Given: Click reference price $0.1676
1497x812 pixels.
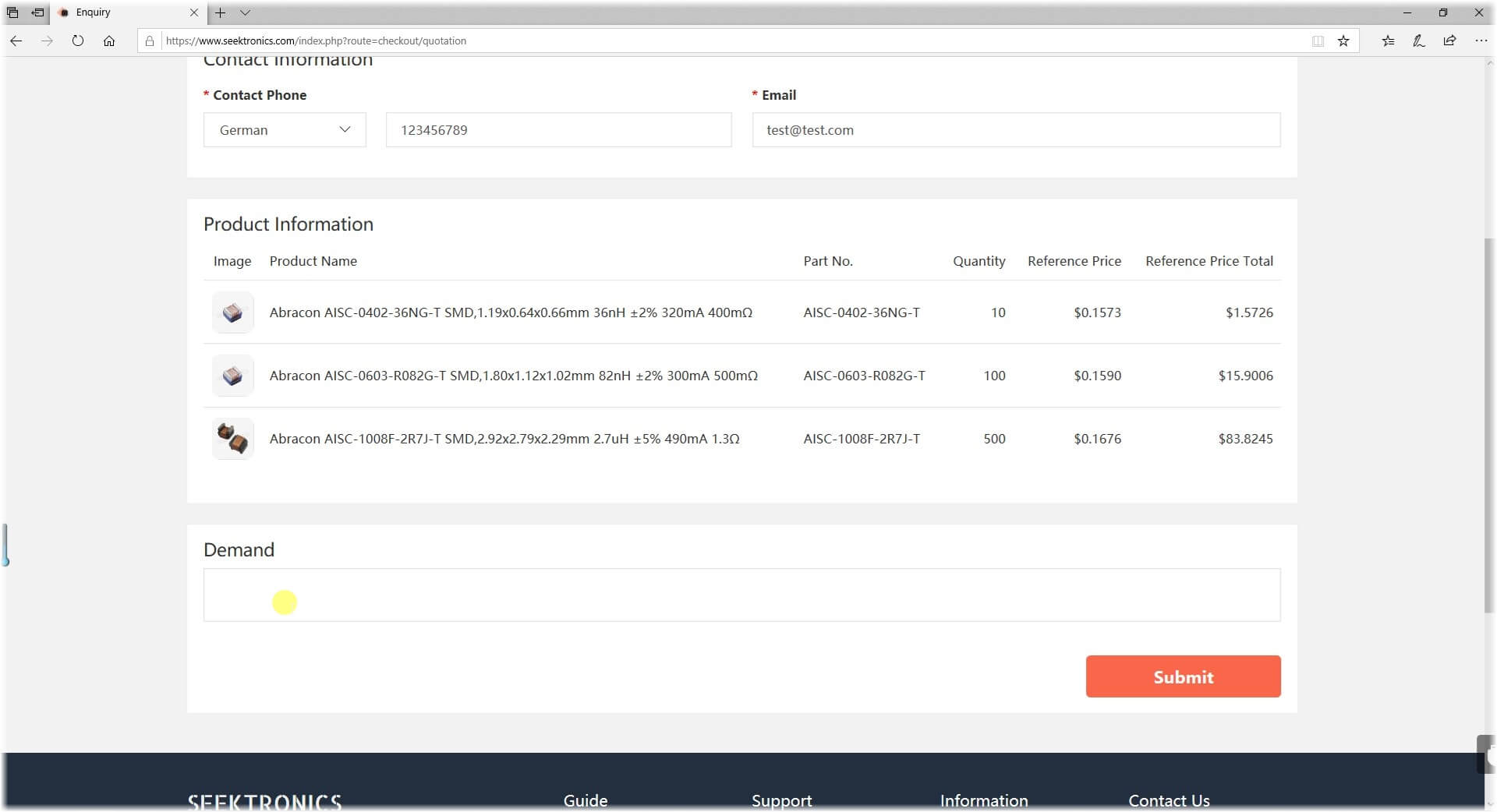Looking at the screenshot, I should [x=1097, y=439].
